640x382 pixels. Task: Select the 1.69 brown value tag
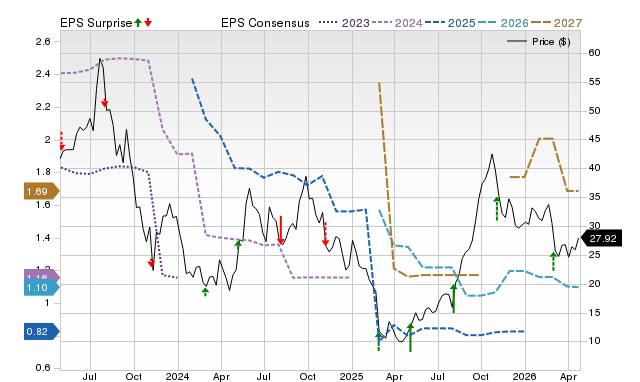[x=41, y=191]
